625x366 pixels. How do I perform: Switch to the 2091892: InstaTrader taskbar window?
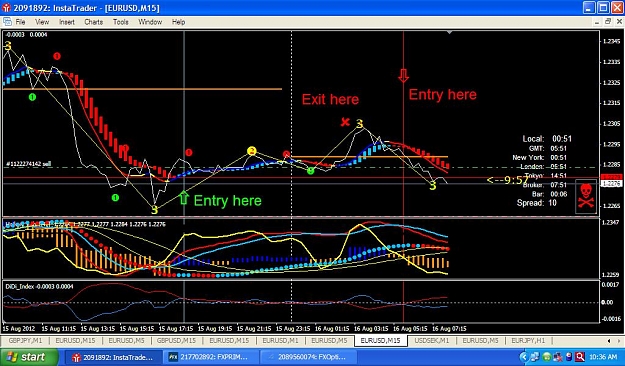coord(113,357)
